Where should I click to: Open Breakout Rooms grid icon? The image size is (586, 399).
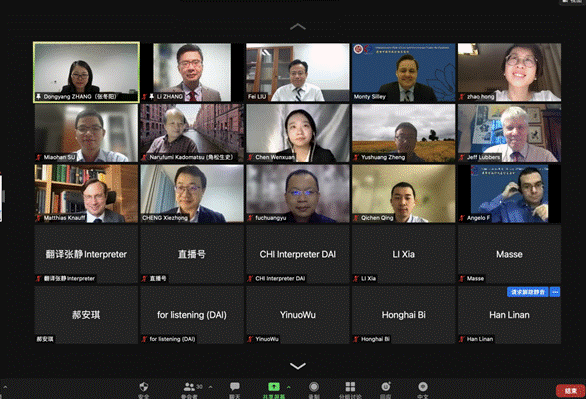350,387
